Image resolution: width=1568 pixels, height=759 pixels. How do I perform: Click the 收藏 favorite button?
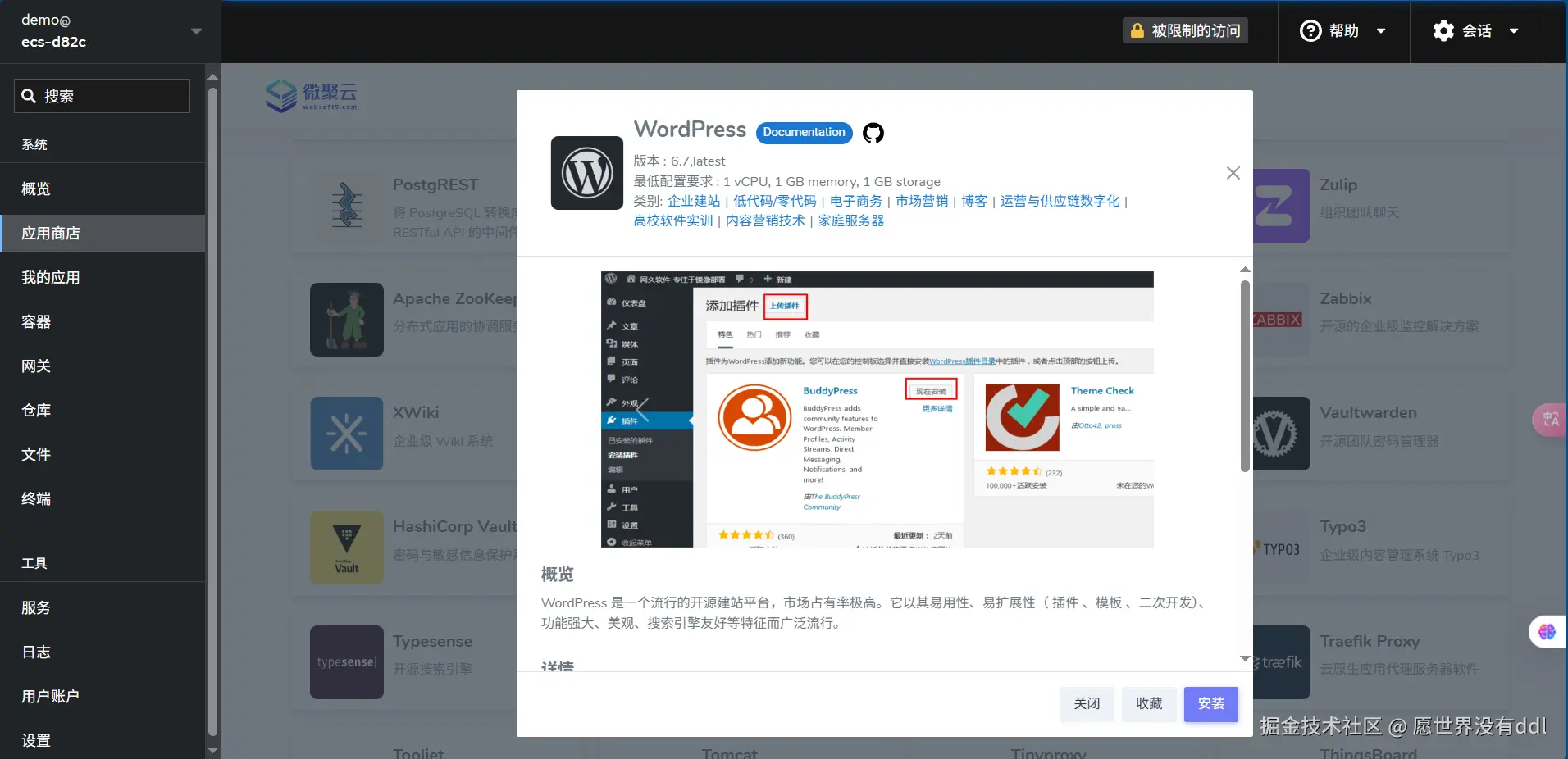tap(1149, 703)
